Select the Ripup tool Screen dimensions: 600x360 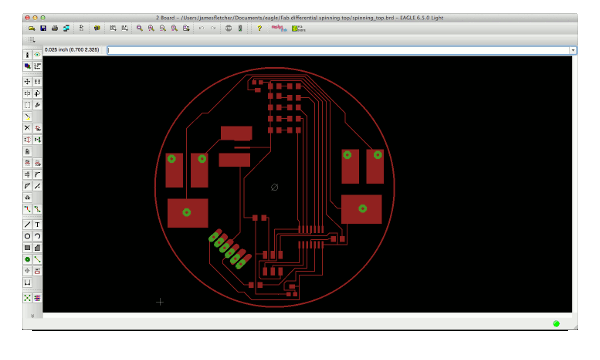tap(37, 209)
